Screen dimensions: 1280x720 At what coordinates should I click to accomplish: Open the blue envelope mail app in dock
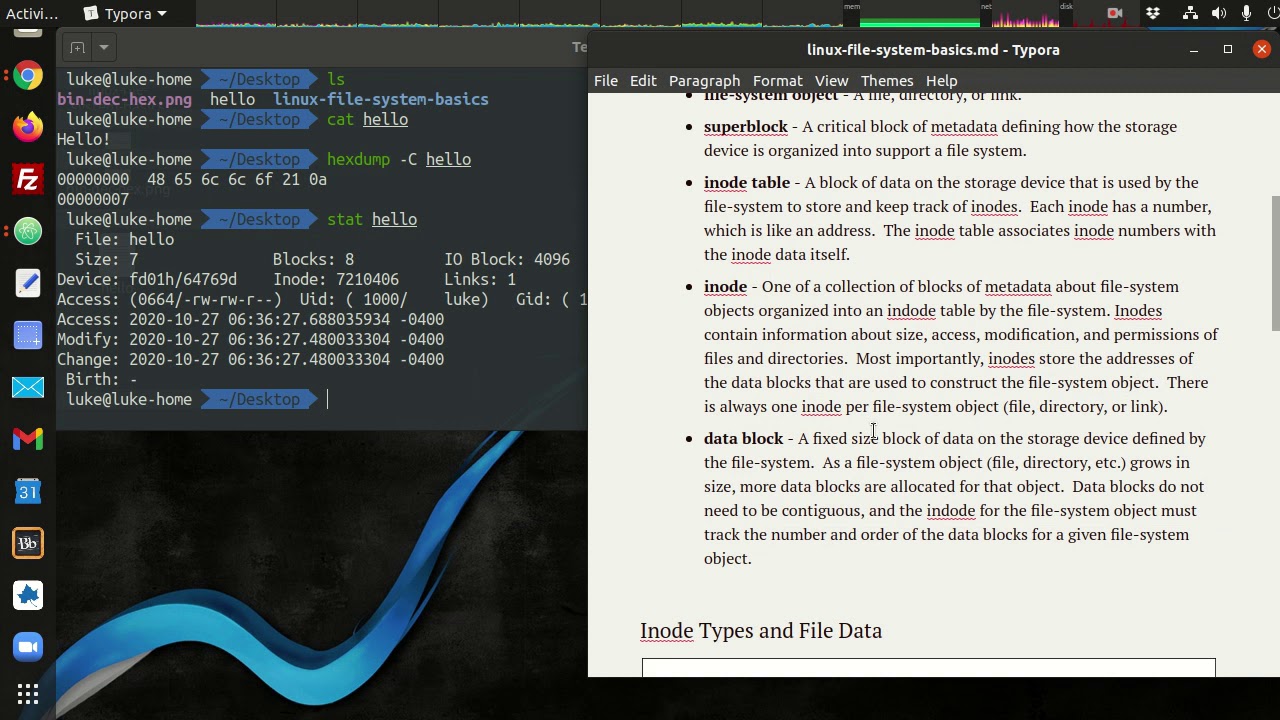point(28,387)
